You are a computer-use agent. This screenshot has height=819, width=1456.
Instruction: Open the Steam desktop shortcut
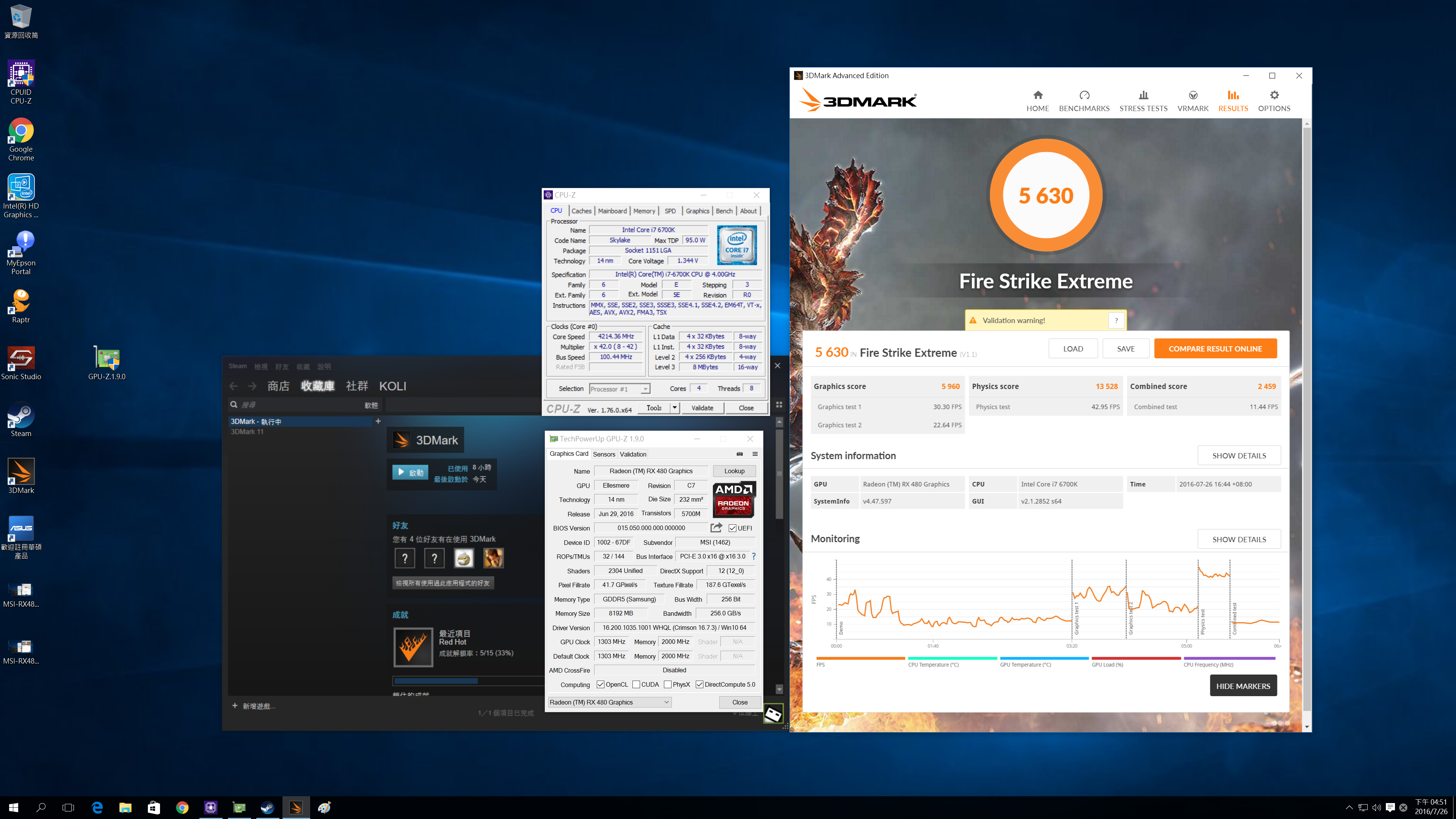point(21,420)
